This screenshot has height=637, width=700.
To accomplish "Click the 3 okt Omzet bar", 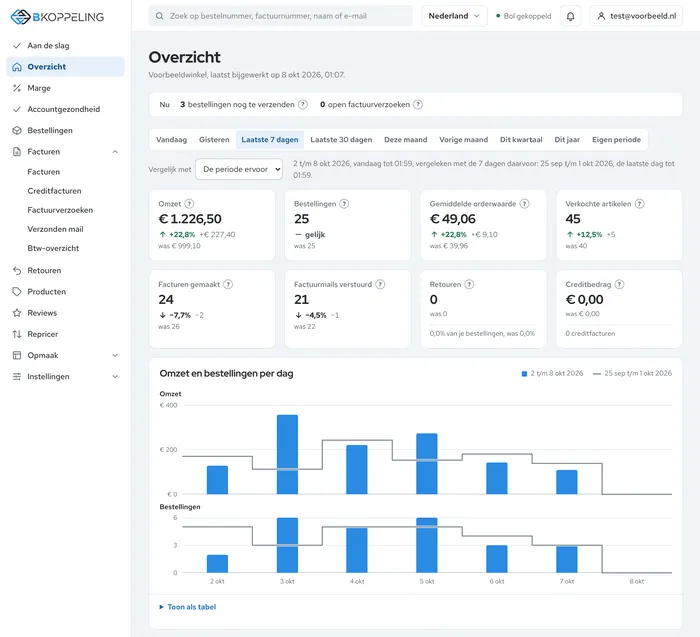I will pyautogui.click(x=287, y=454).
